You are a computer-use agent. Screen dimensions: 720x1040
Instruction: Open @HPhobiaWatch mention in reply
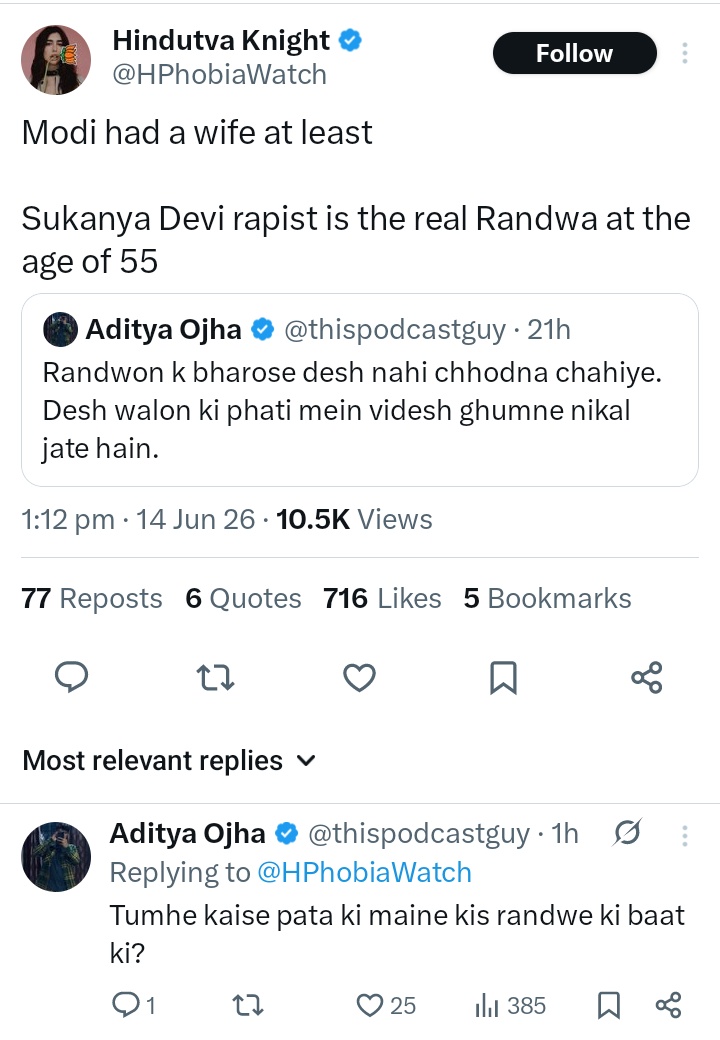(364, 873)
